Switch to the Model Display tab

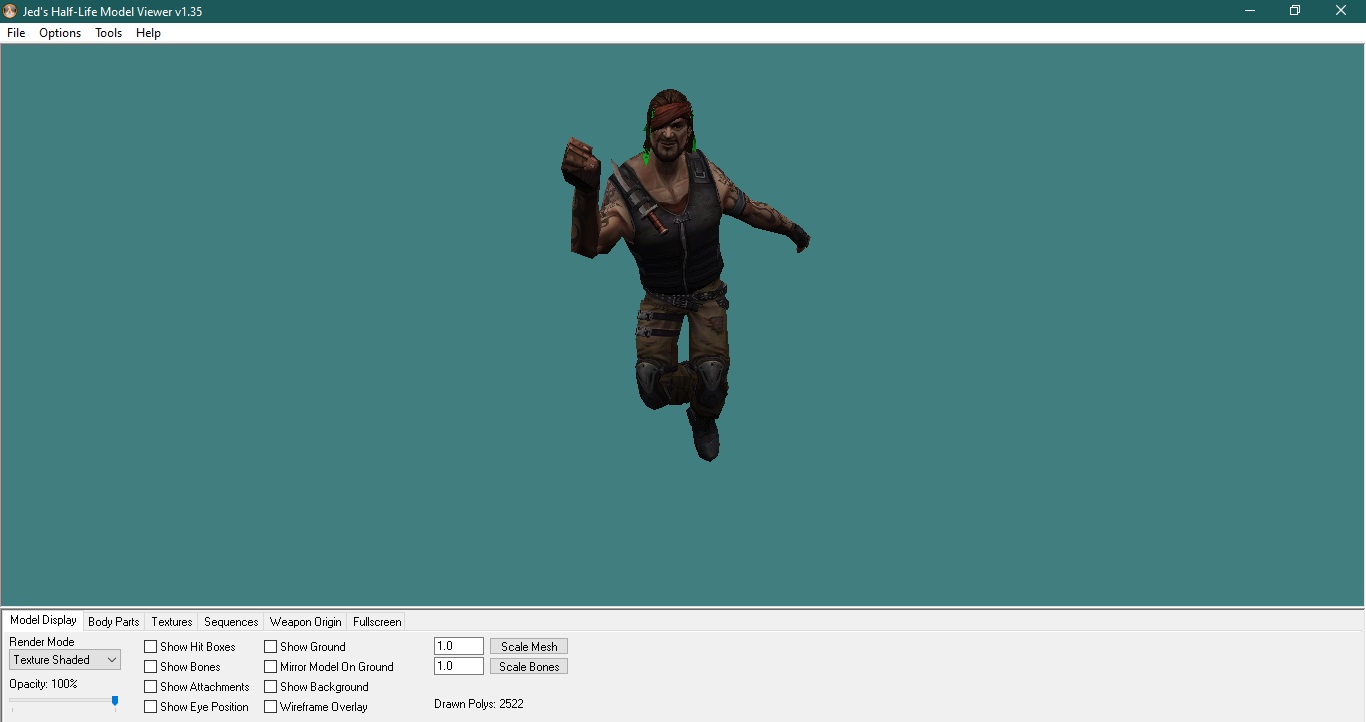coord(43,620)
